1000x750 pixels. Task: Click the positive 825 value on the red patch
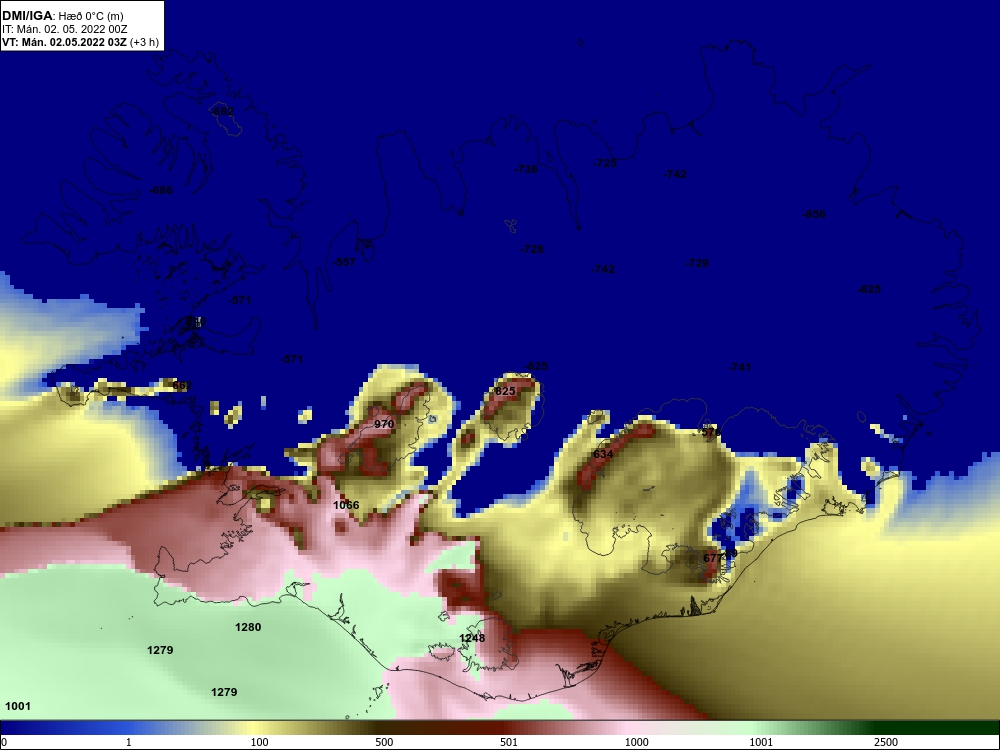point(505,391)
